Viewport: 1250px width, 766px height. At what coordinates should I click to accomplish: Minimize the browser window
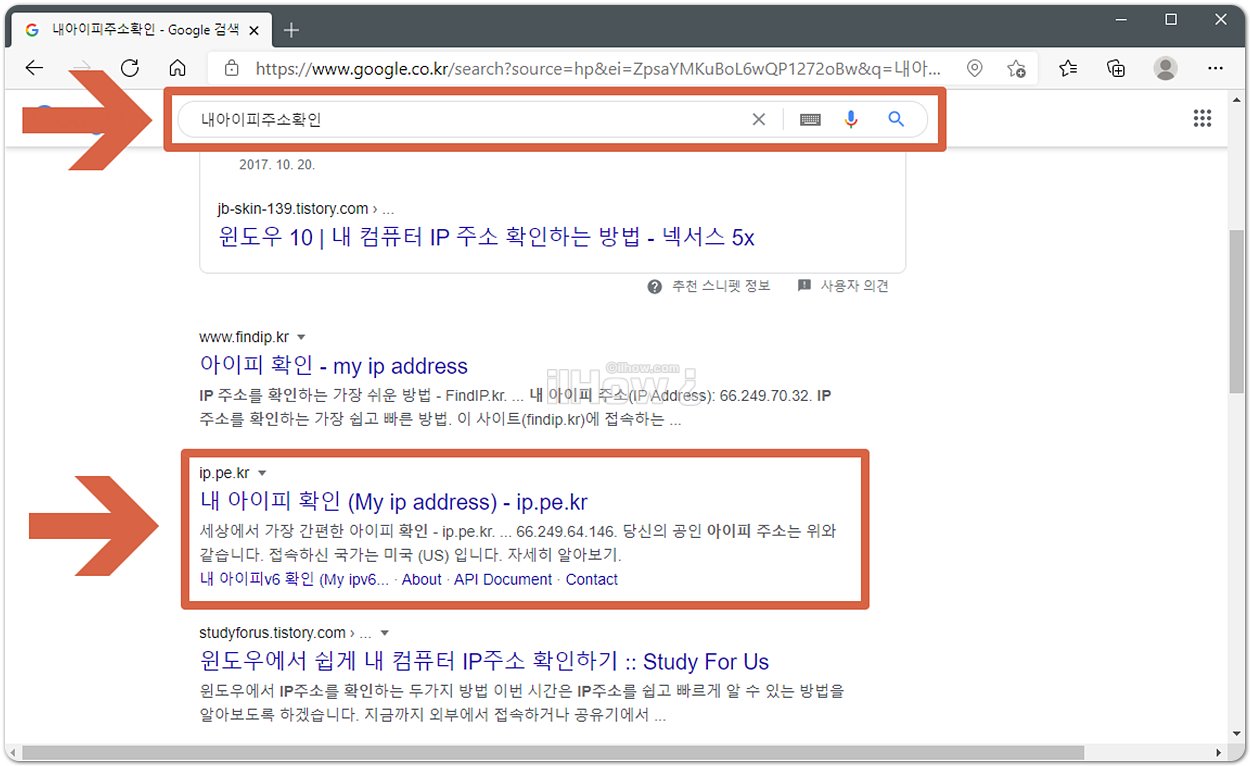1119,20
